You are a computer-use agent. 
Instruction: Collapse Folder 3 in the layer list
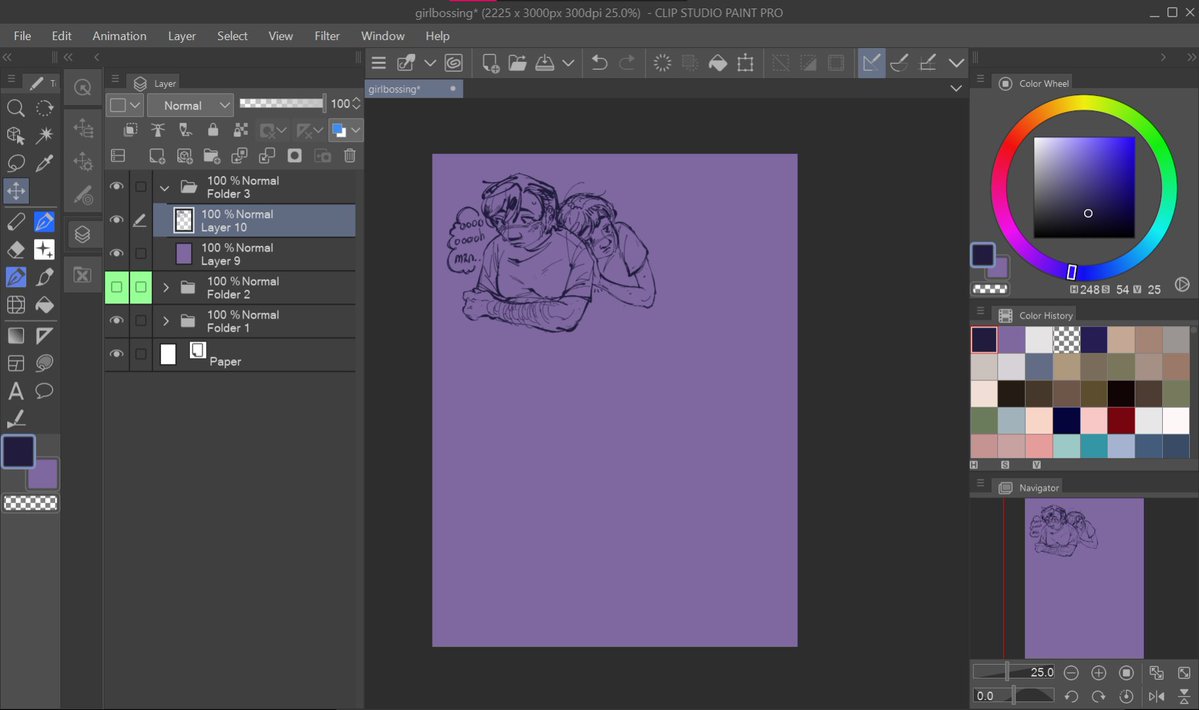pos(164,187)
